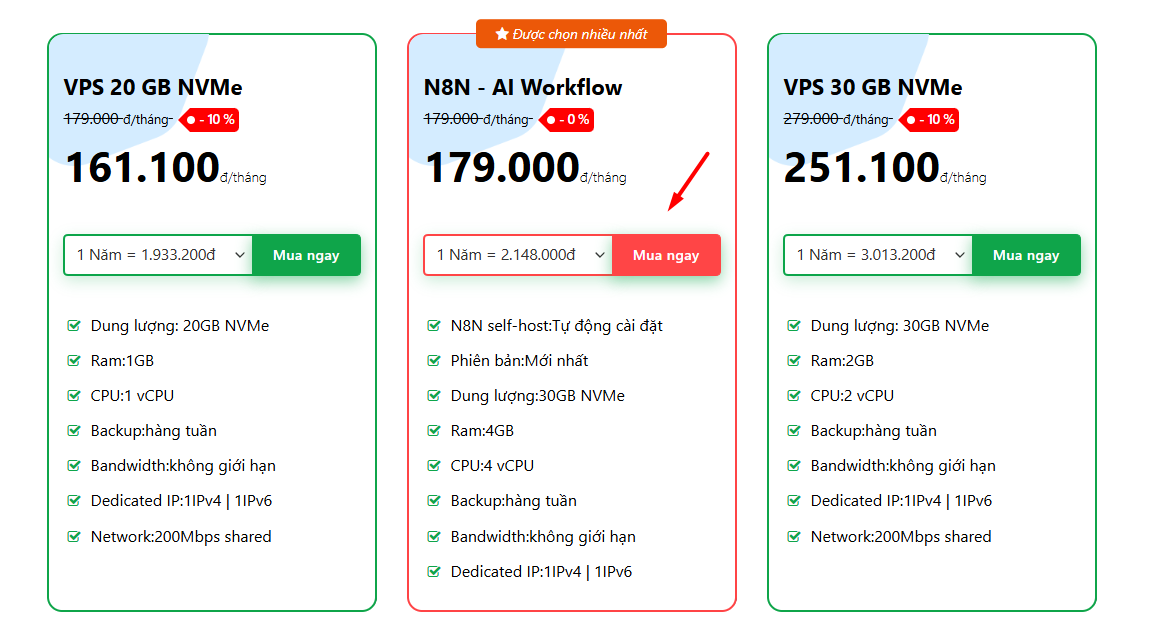Viewport: 1151px width, 637px height.
Task: Click the N8N - AI Workflow plan title
Action: [524, 87]
